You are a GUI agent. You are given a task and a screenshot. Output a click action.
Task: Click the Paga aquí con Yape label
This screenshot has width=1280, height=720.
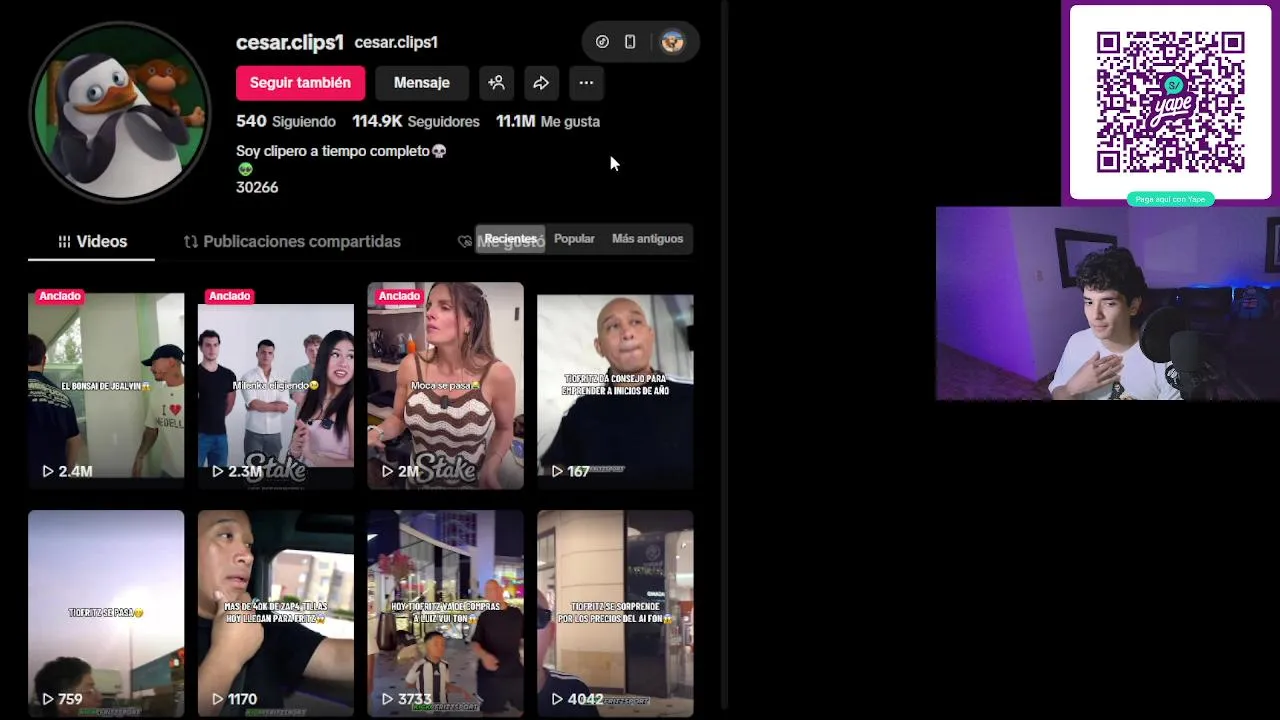point(1170,199)
